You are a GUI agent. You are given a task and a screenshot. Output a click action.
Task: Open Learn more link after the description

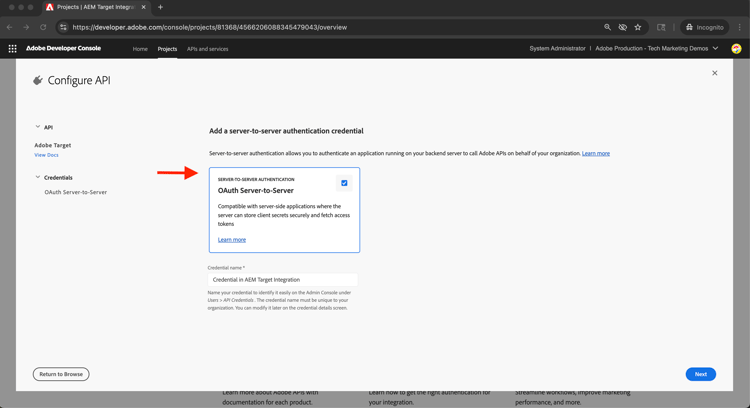[596, 154]
